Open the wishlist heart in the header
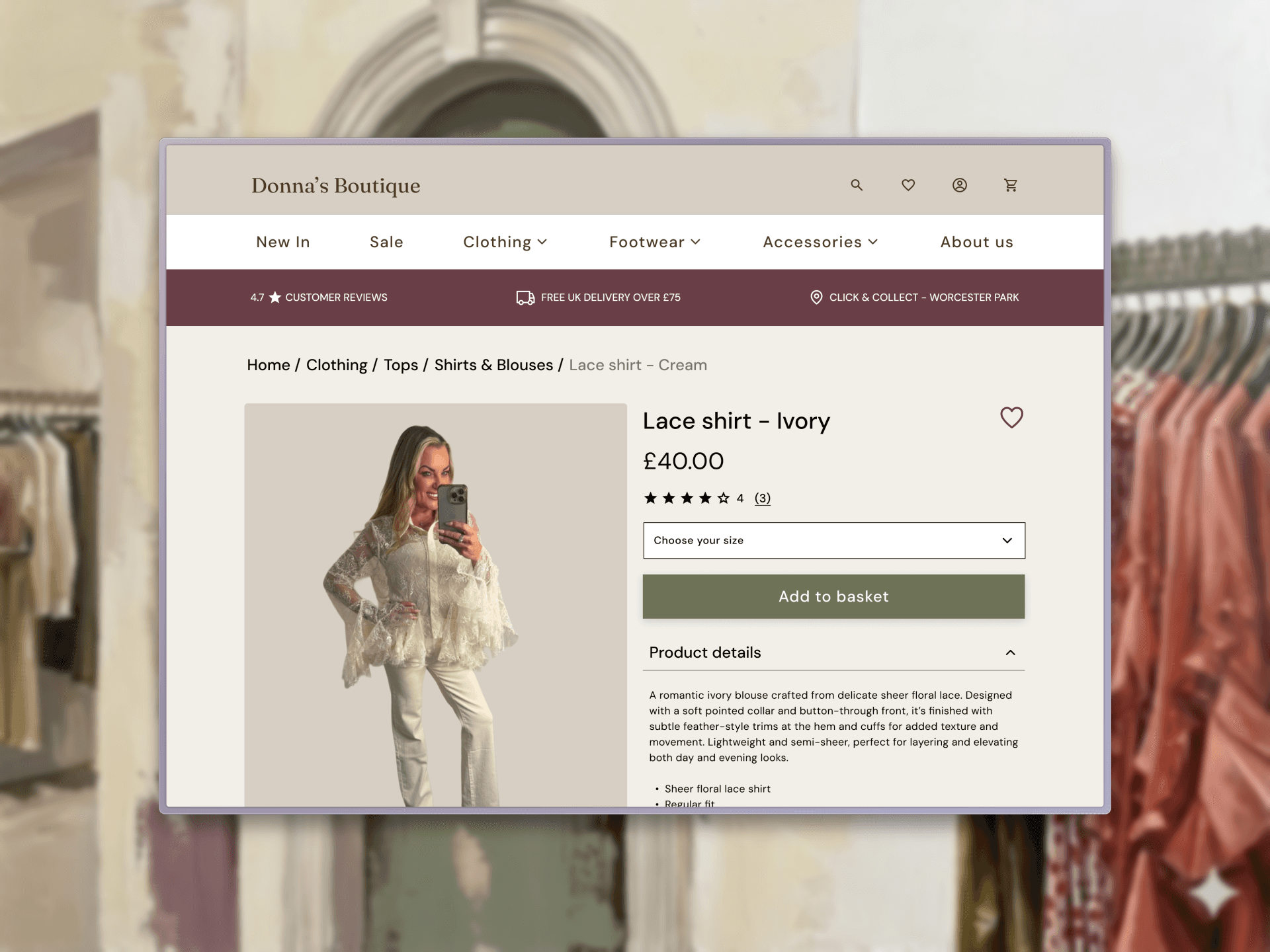This screenshot has height=952, width=1270. click(x=908, y=185)
